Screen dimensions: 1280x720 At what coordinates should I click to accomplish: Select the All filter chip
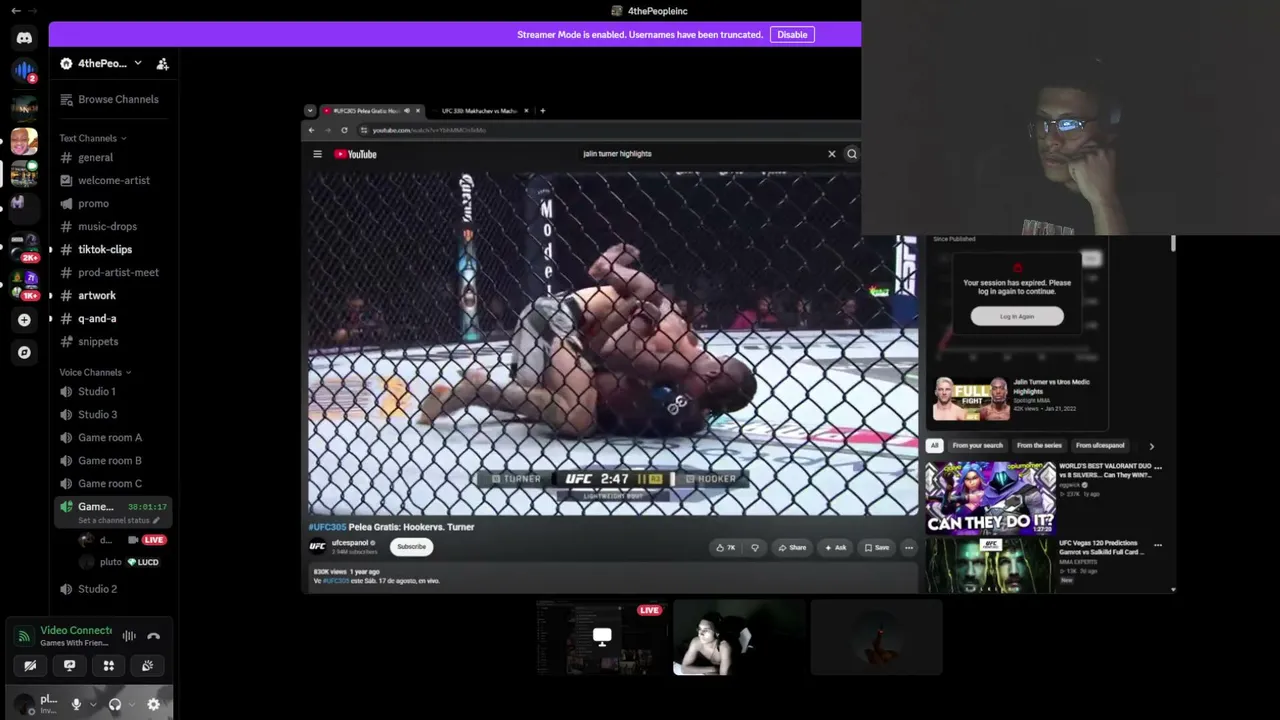click(x=934, y=445)
